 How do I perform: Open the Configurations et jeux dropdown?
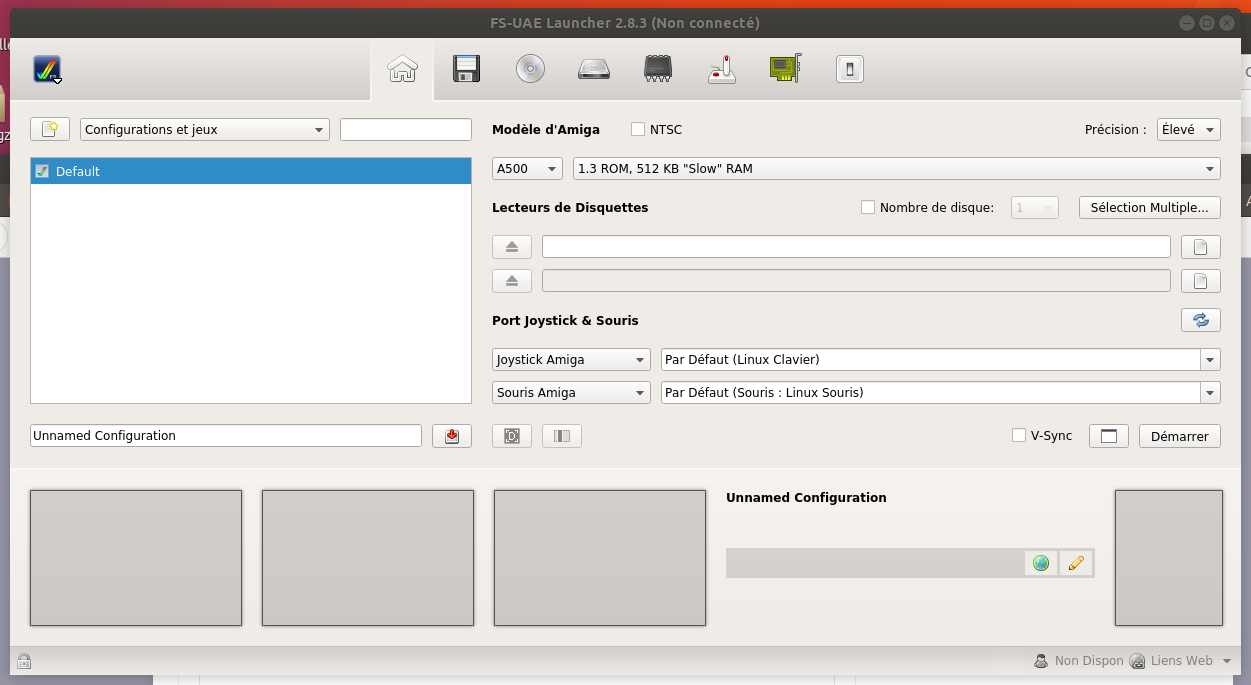[x=205, y=130]
